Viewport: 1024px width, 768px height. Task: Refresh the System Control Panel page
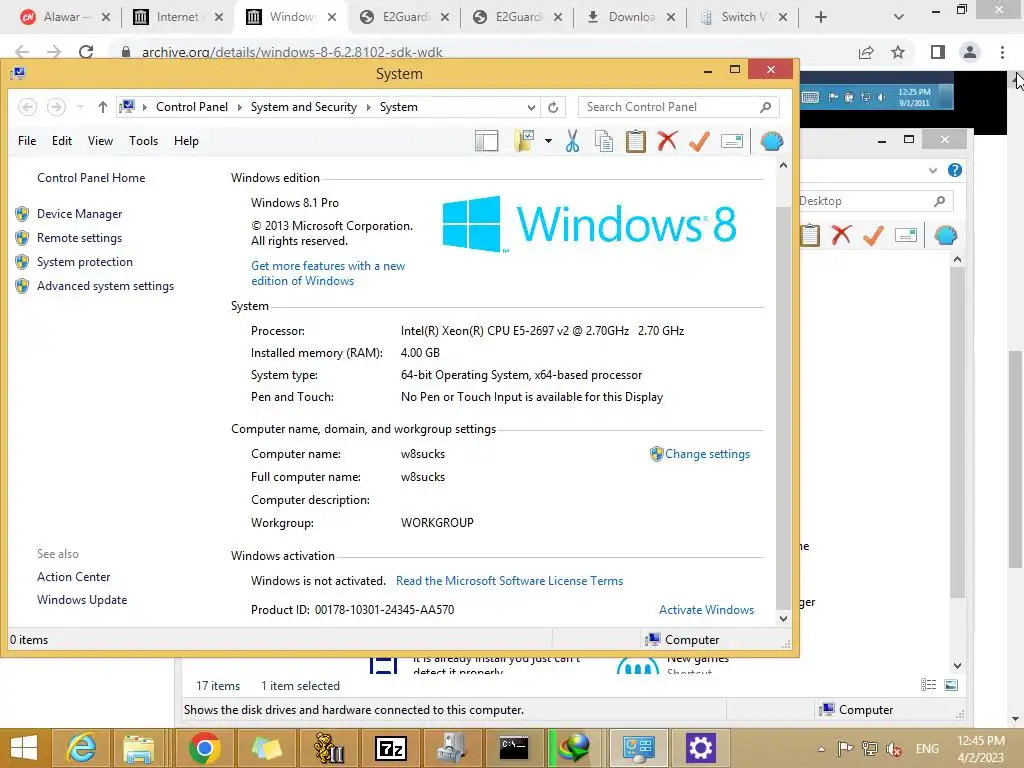point(553,107)
